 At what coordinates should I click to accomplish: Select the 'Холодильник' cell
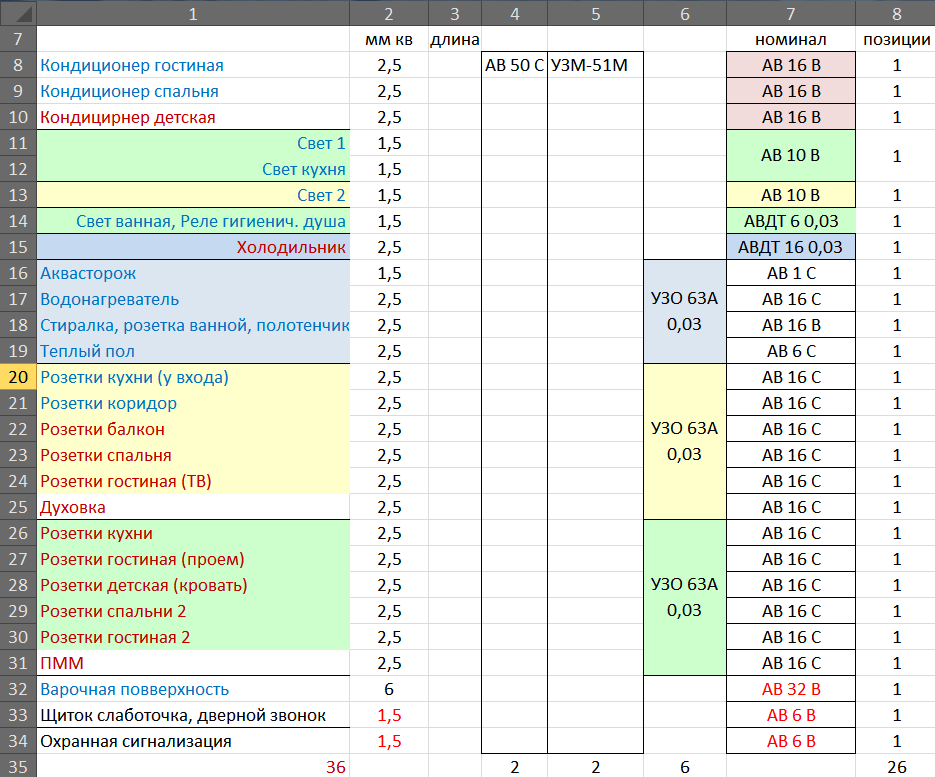(193, 247)
